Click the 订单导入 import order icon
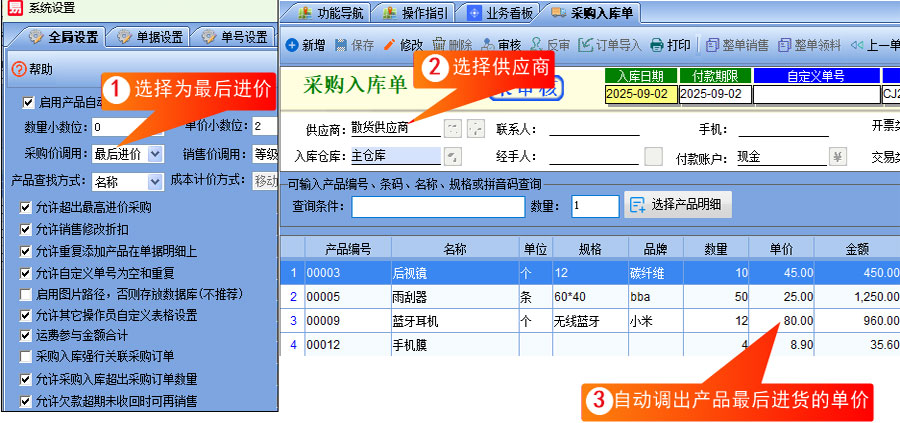The width and height of the screenshot is (900, 423). tap(586, 45)
